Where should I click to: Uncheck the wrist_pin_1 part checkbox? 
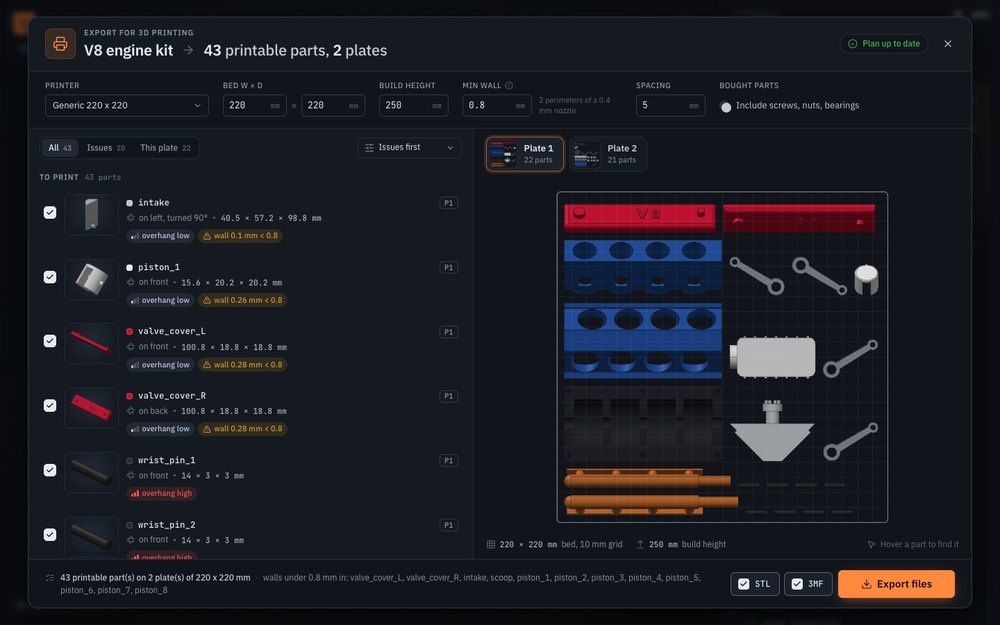click(x=50, y=470)
